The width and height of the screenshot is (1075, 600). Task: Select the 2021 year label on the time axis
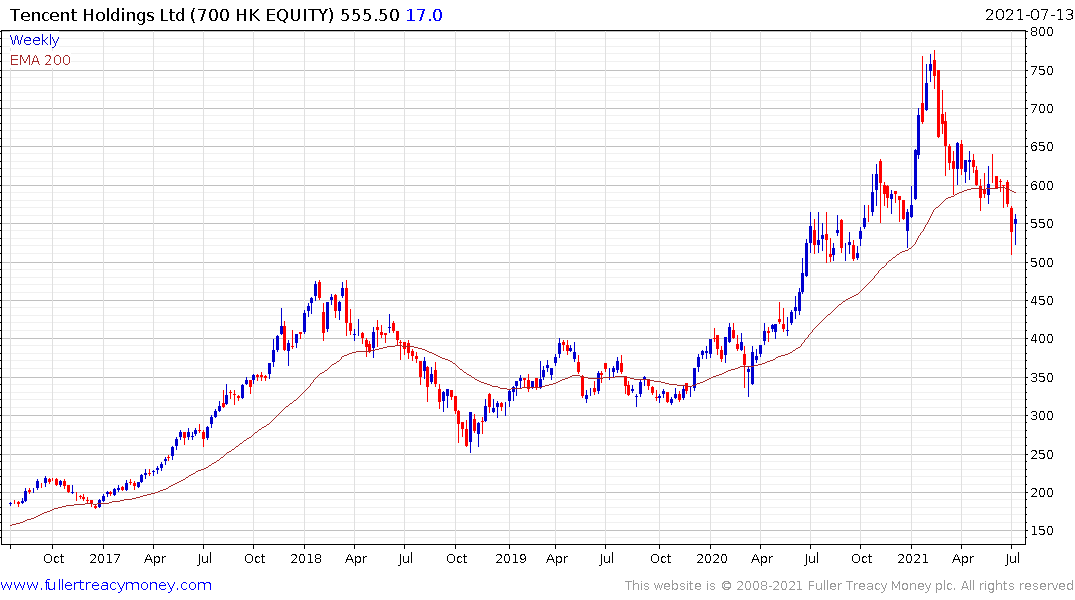click(x=913, y=558)
